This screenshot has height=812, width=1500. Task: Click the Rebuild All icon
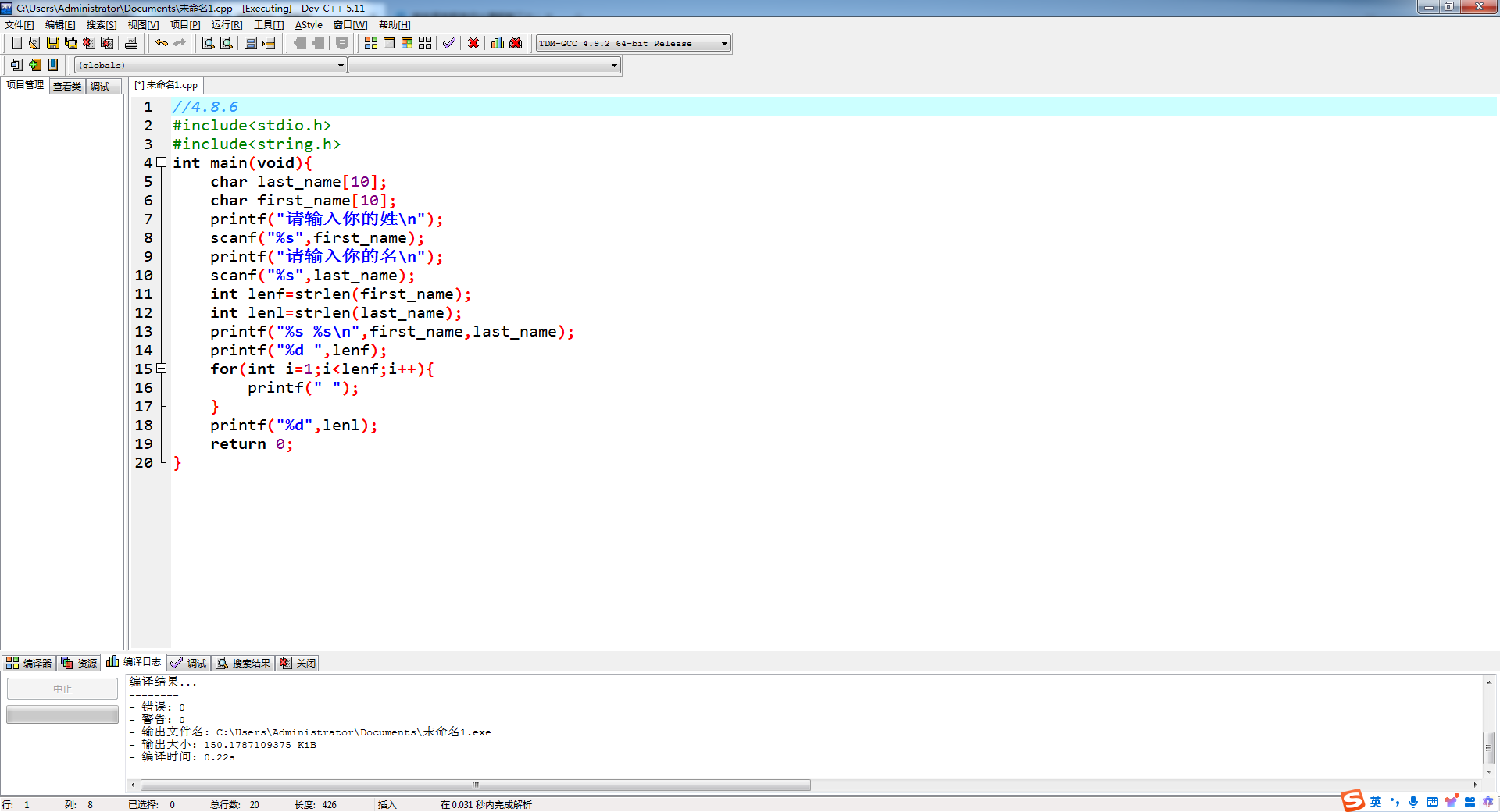425,43
